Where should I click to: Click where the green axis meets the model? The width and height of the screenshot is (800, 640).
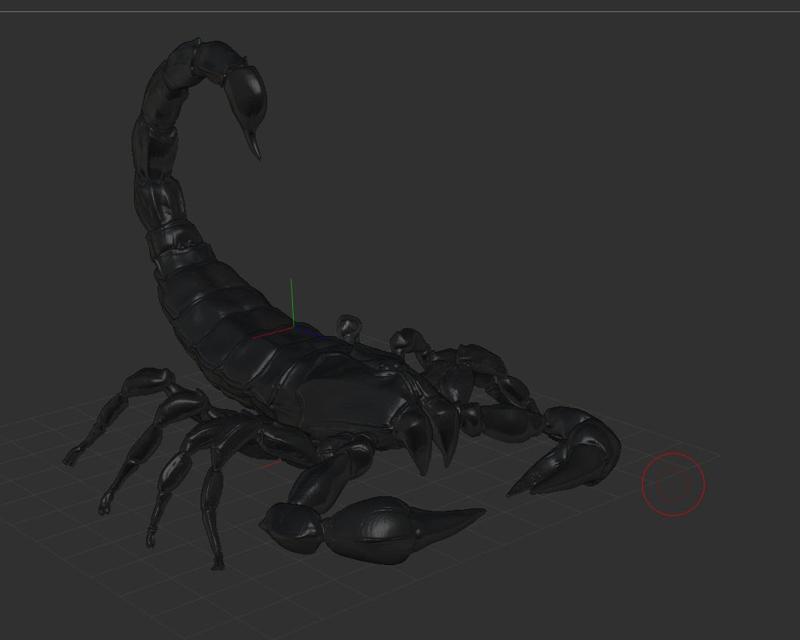[291, 325]
